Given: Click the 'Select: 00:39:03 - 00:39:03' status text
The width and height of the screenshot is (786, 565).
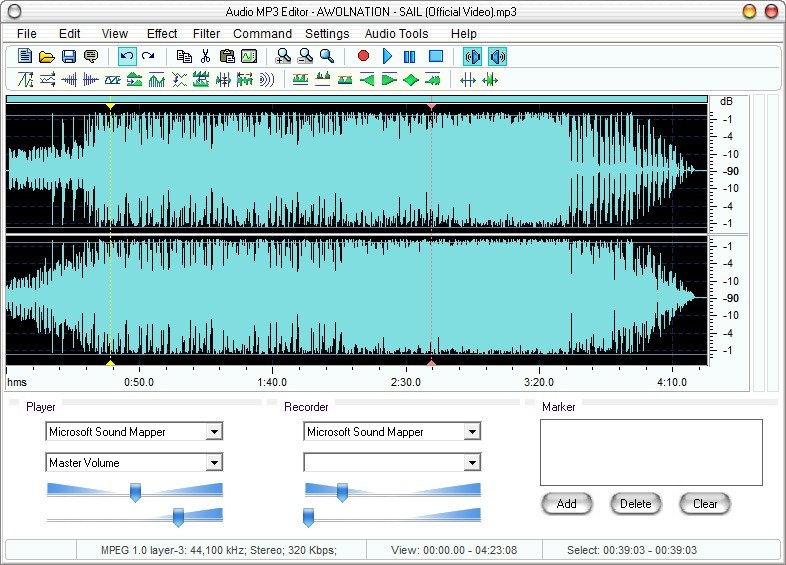Looking at the screenshot, I should pyautogui.click(x=632, y=550).
